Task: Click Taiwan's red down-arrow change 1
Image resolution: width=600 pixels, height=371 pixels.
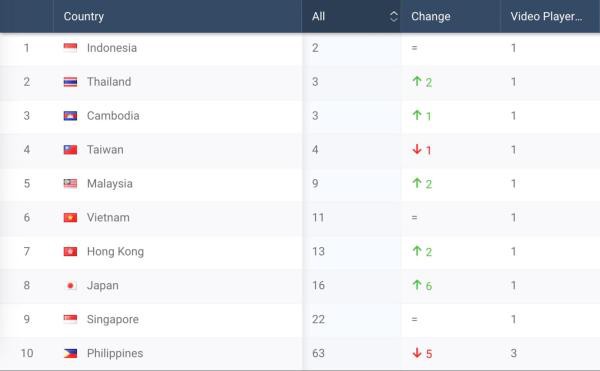Action: pyautogui.click(x=422, y=150)
